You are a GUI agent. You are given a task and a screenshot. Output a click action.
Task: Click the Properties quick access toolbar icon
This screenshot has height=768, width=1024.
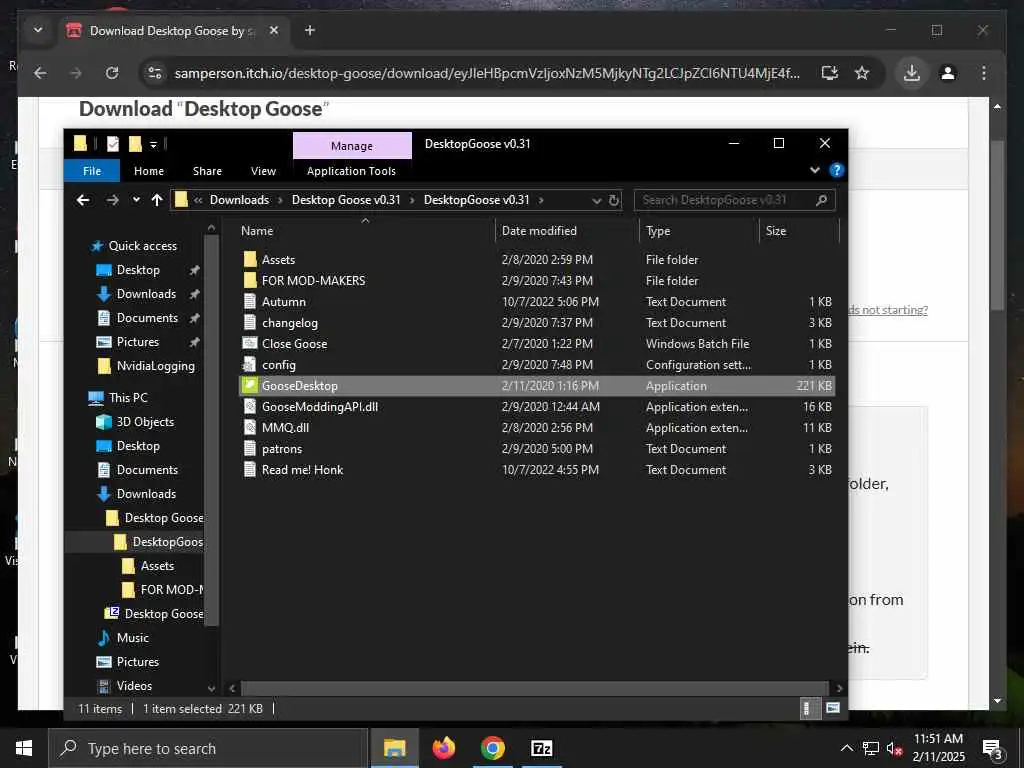click(113, 144)
